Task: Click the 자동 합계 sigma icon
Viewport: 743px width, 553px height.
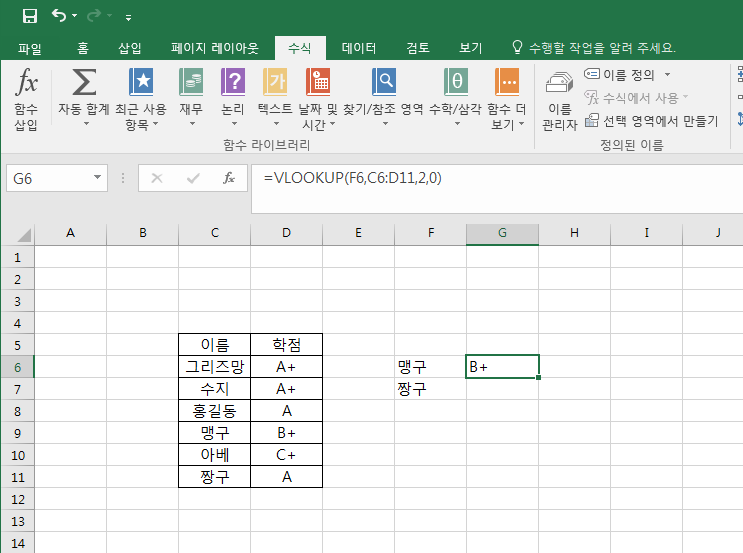Action: click(x=84, y=82)
